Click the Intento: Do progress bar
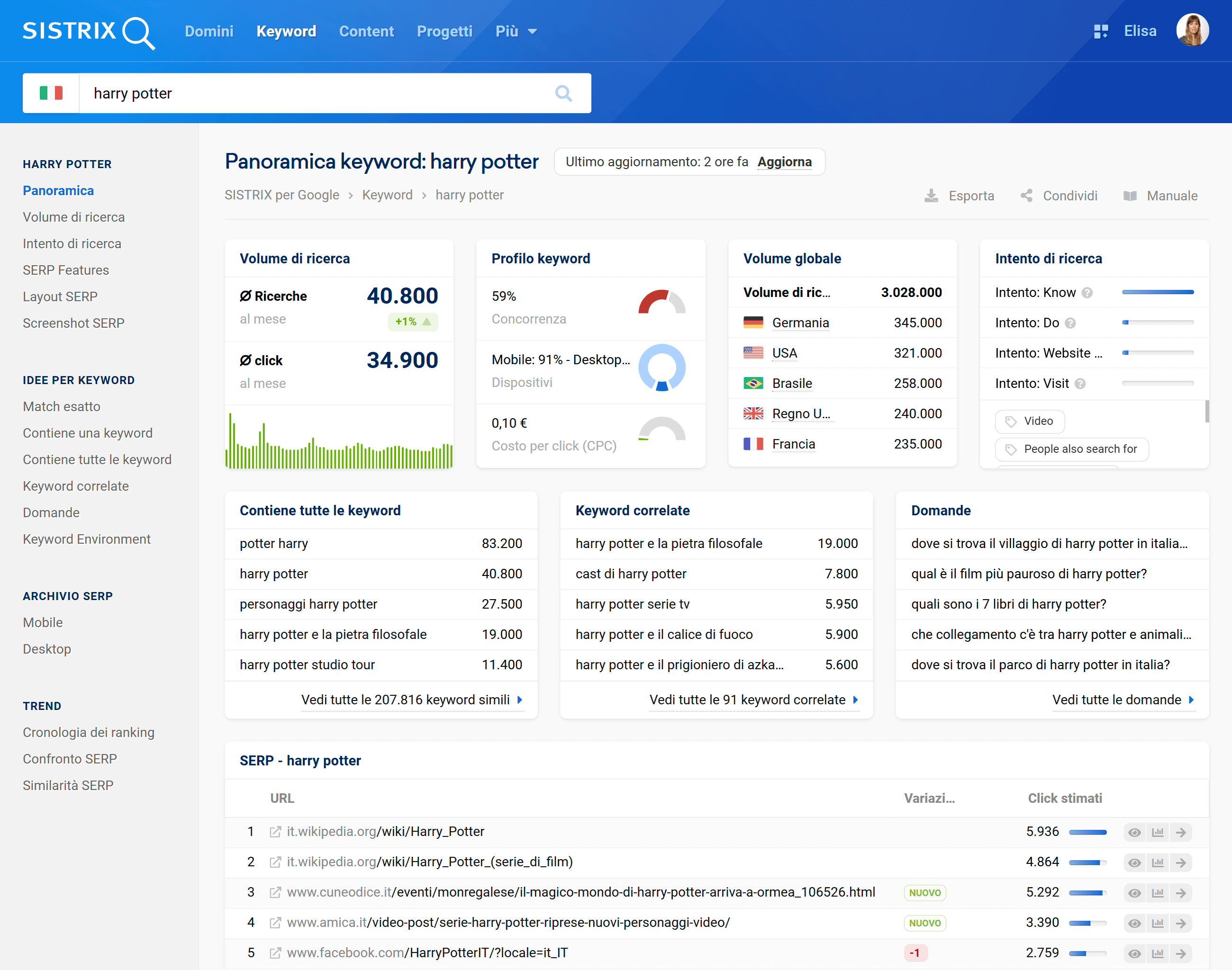 click(1158, 323)
